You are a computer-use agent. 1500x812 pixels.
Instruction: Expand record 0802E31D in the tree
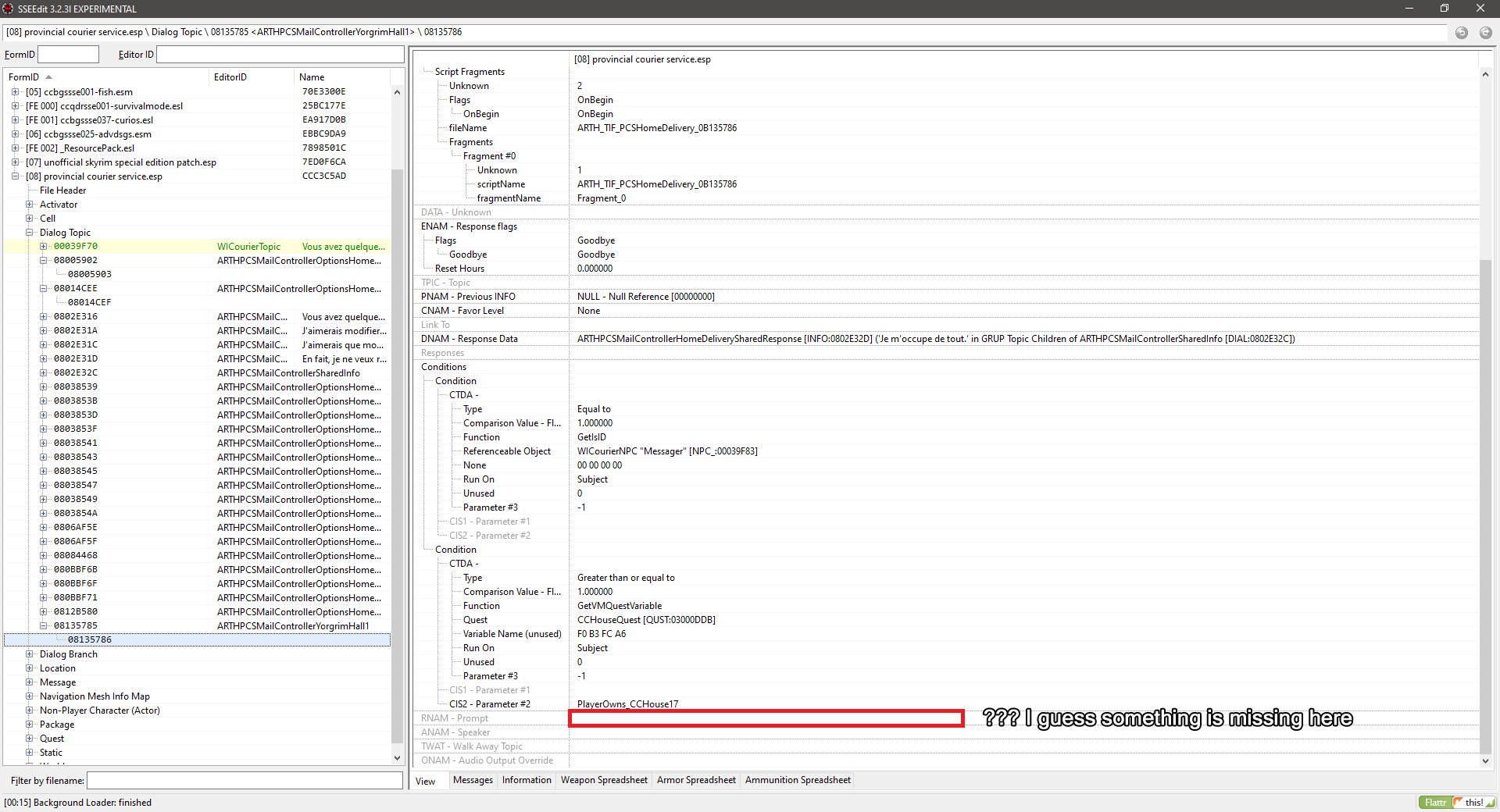pos(43,359)
